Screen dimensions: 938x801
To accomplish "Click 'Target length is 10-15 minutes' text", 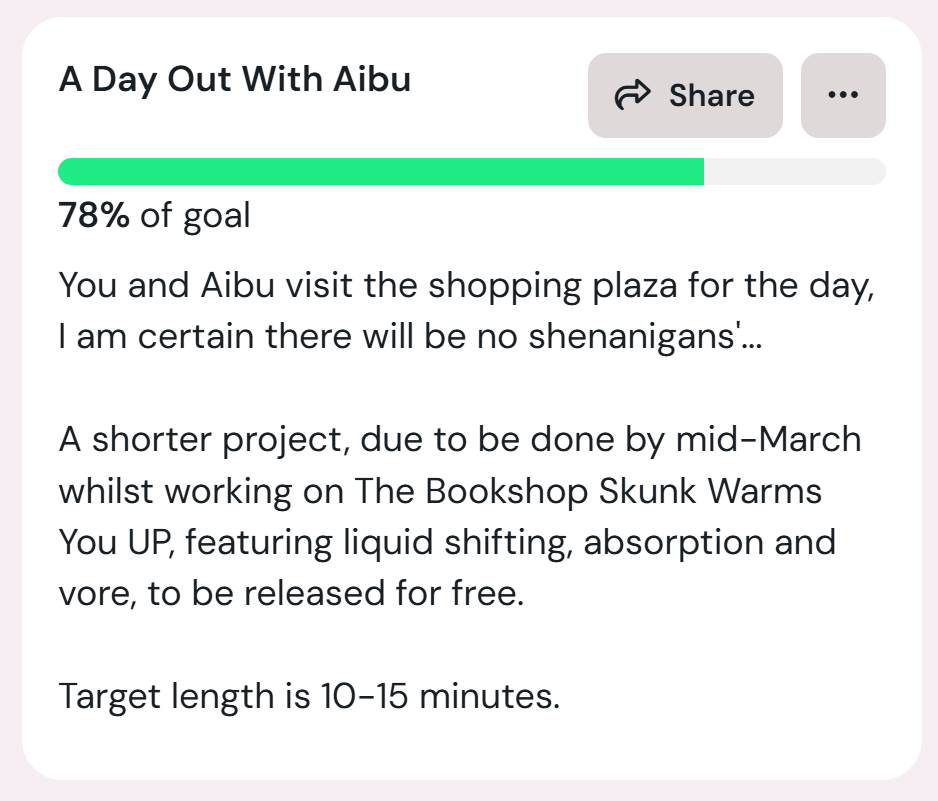I will point(309,695).
